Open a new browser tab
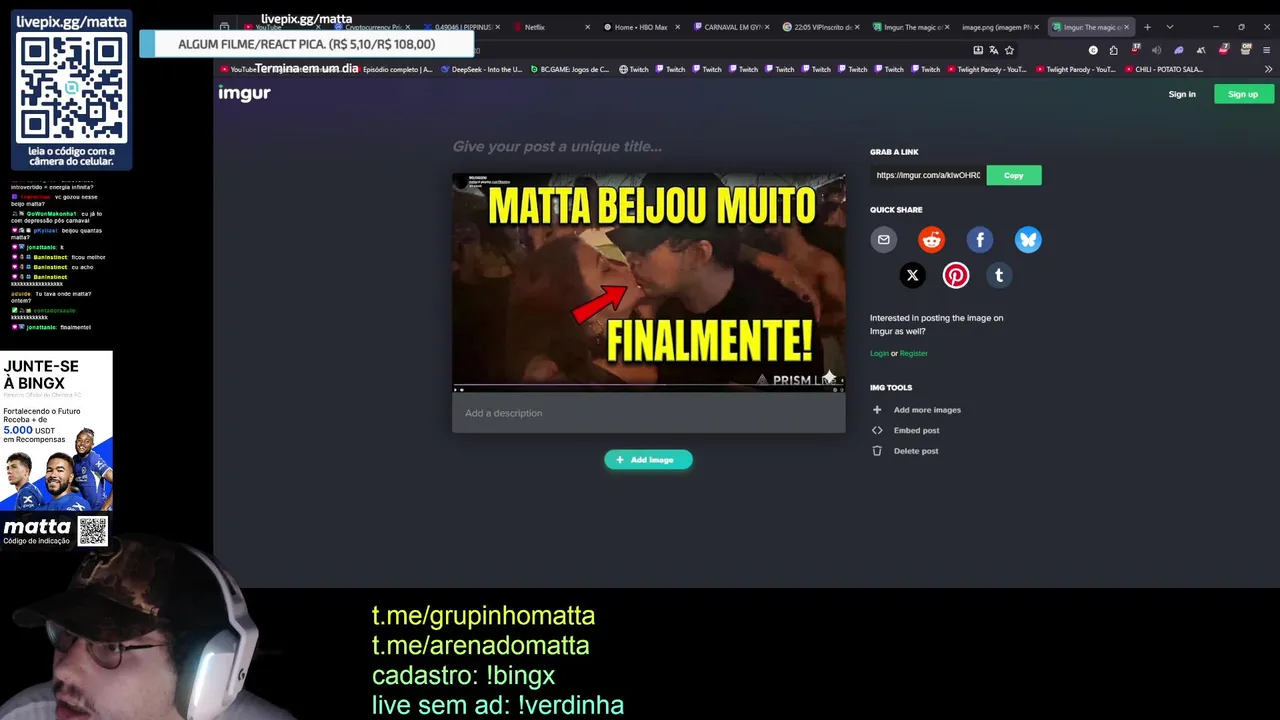The image size is (1280, 720). click(1147, 27)
